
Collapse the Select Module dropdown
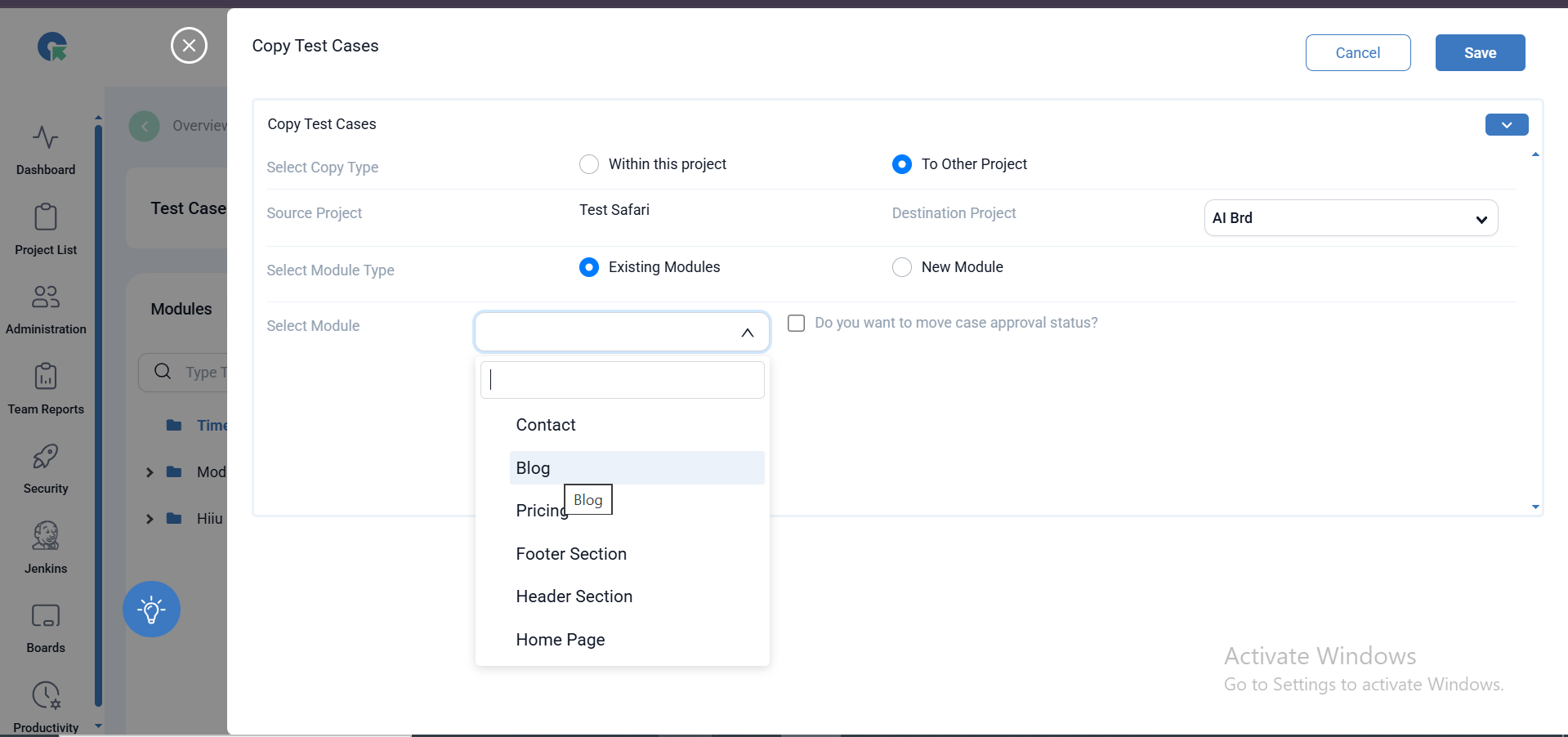[x=747, y=333]
